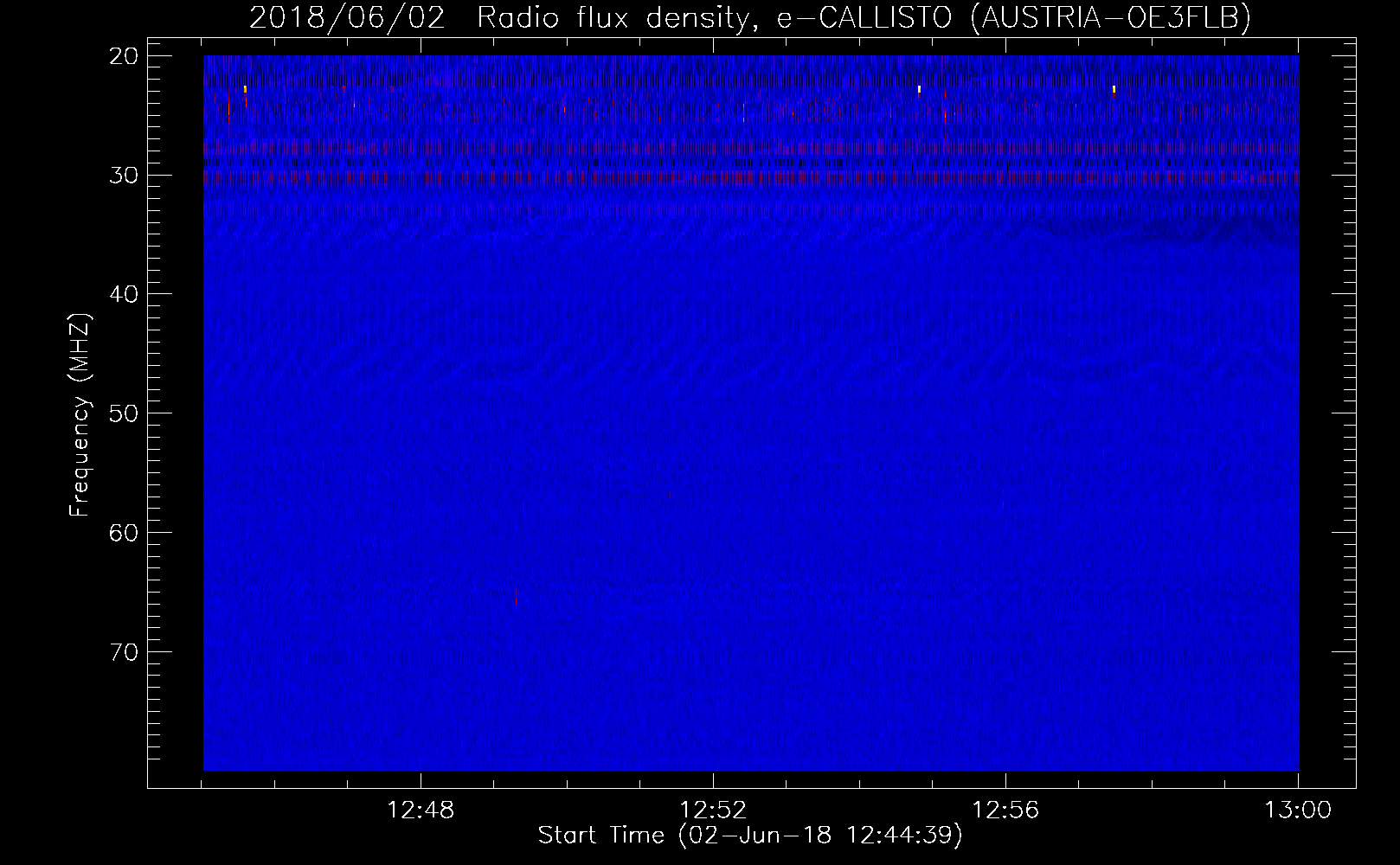Click the plot title 'Radio flux density, e-CALLISTO'
This screenshot has width=1400, height=865.
(x=714, y=17)
